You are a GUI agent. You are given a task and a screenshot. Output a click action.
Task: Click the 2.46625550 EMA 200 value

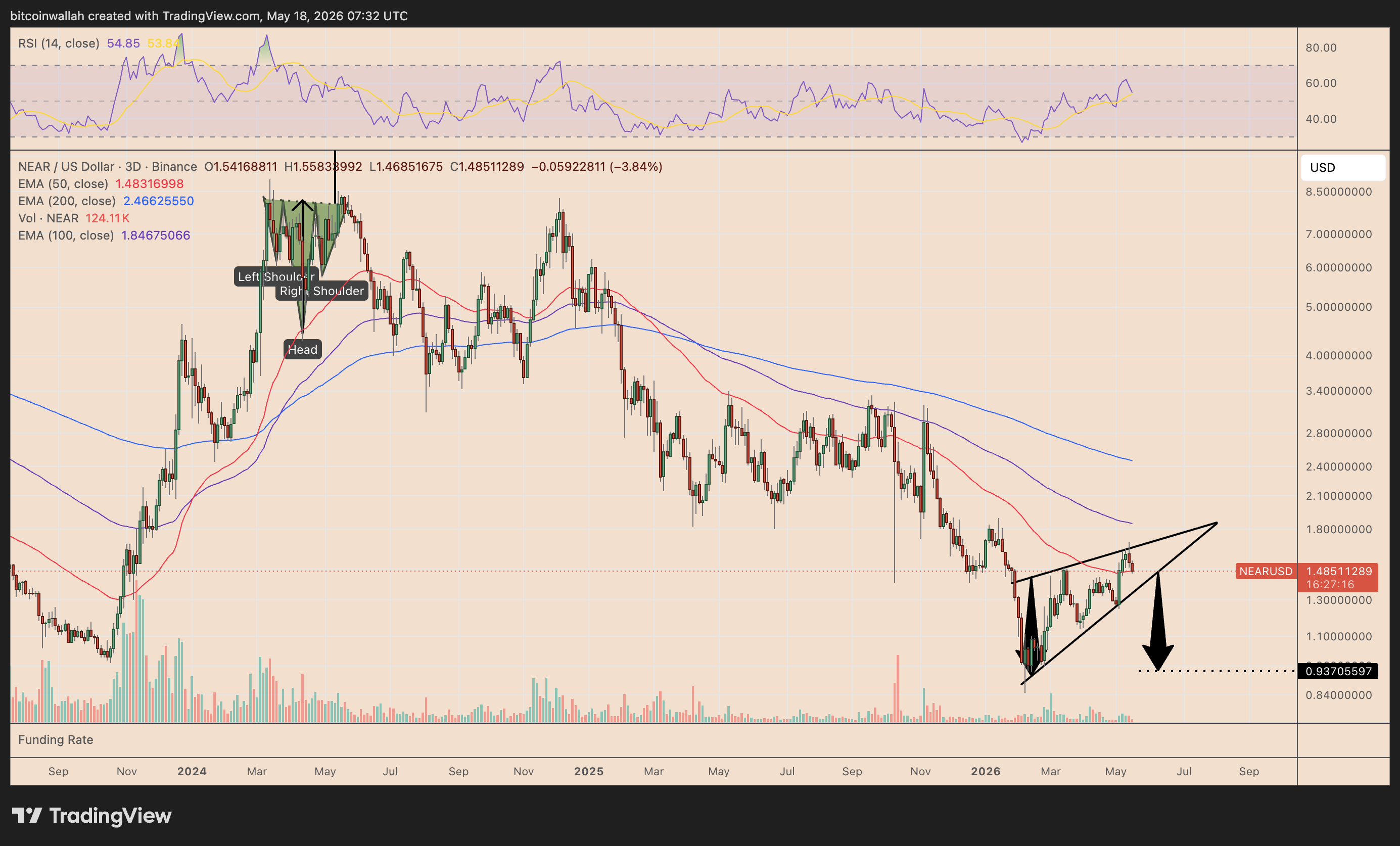159,201
